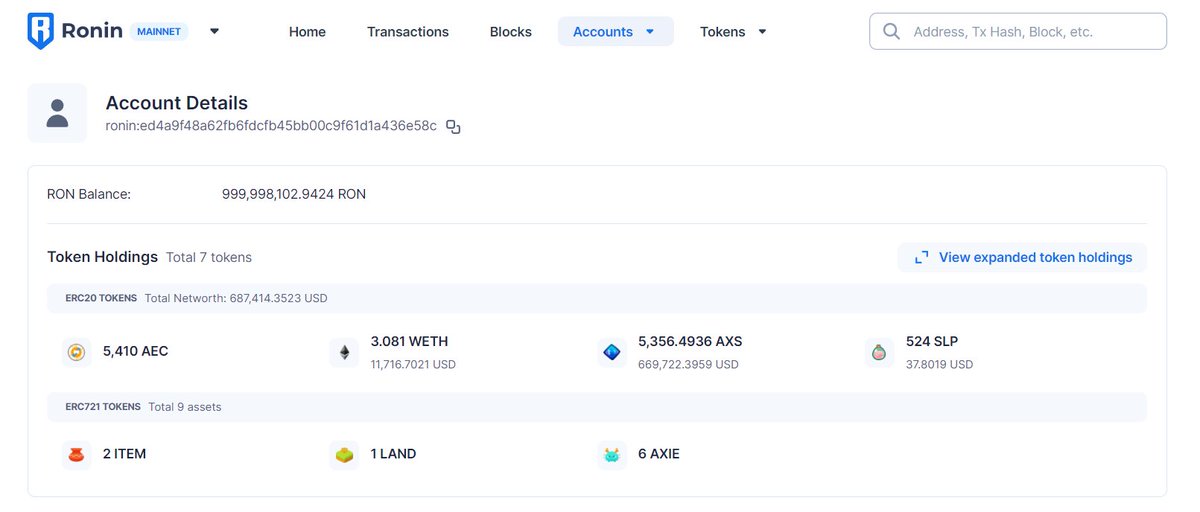This screenshot has width=1200, height=512.
Task: Click the 999,998,102.9424 RON balance value
Action: [x=294, y=194]
